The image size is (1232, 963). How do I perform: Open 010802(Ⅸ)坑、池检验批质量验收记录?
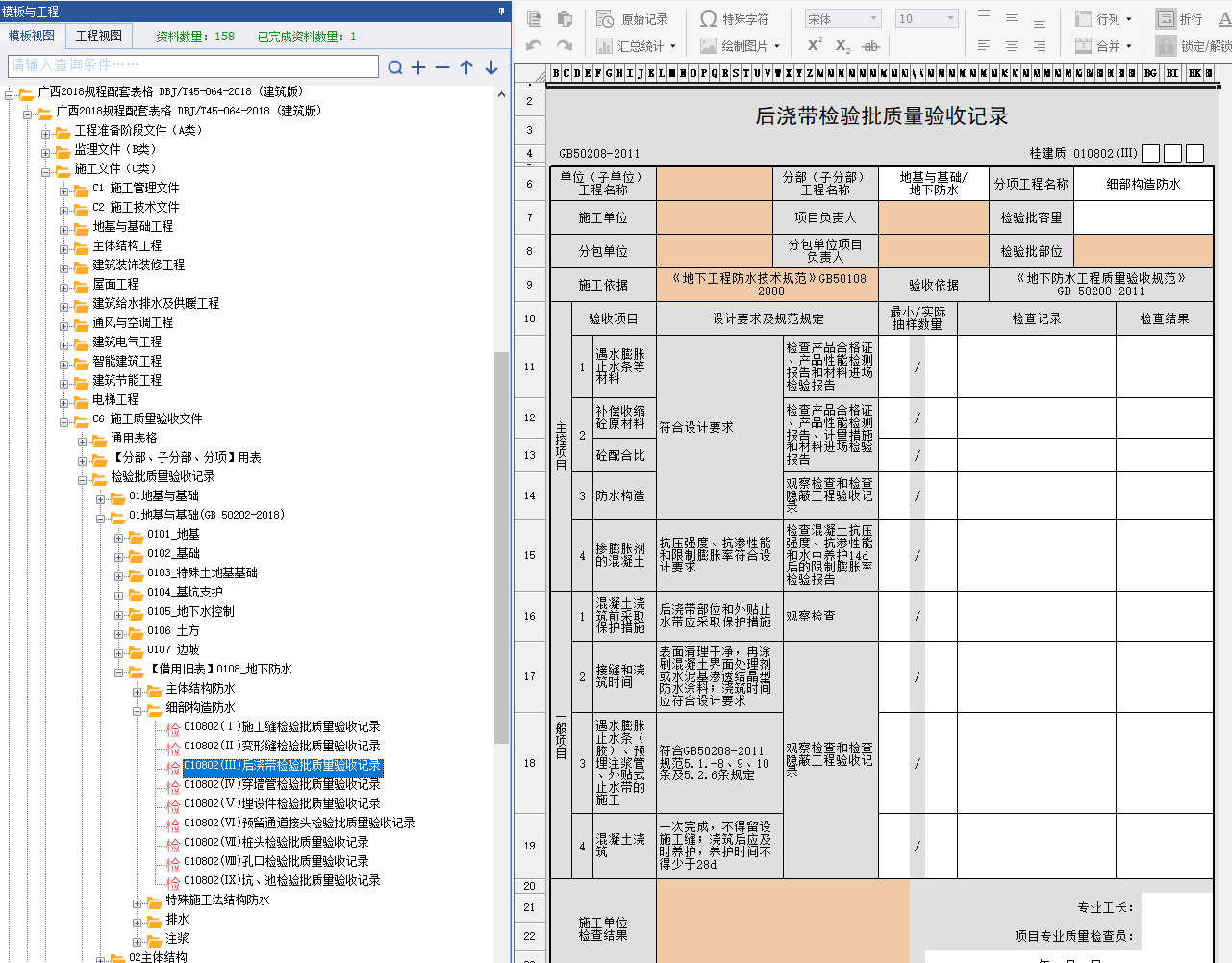click(x=283, y=880)
